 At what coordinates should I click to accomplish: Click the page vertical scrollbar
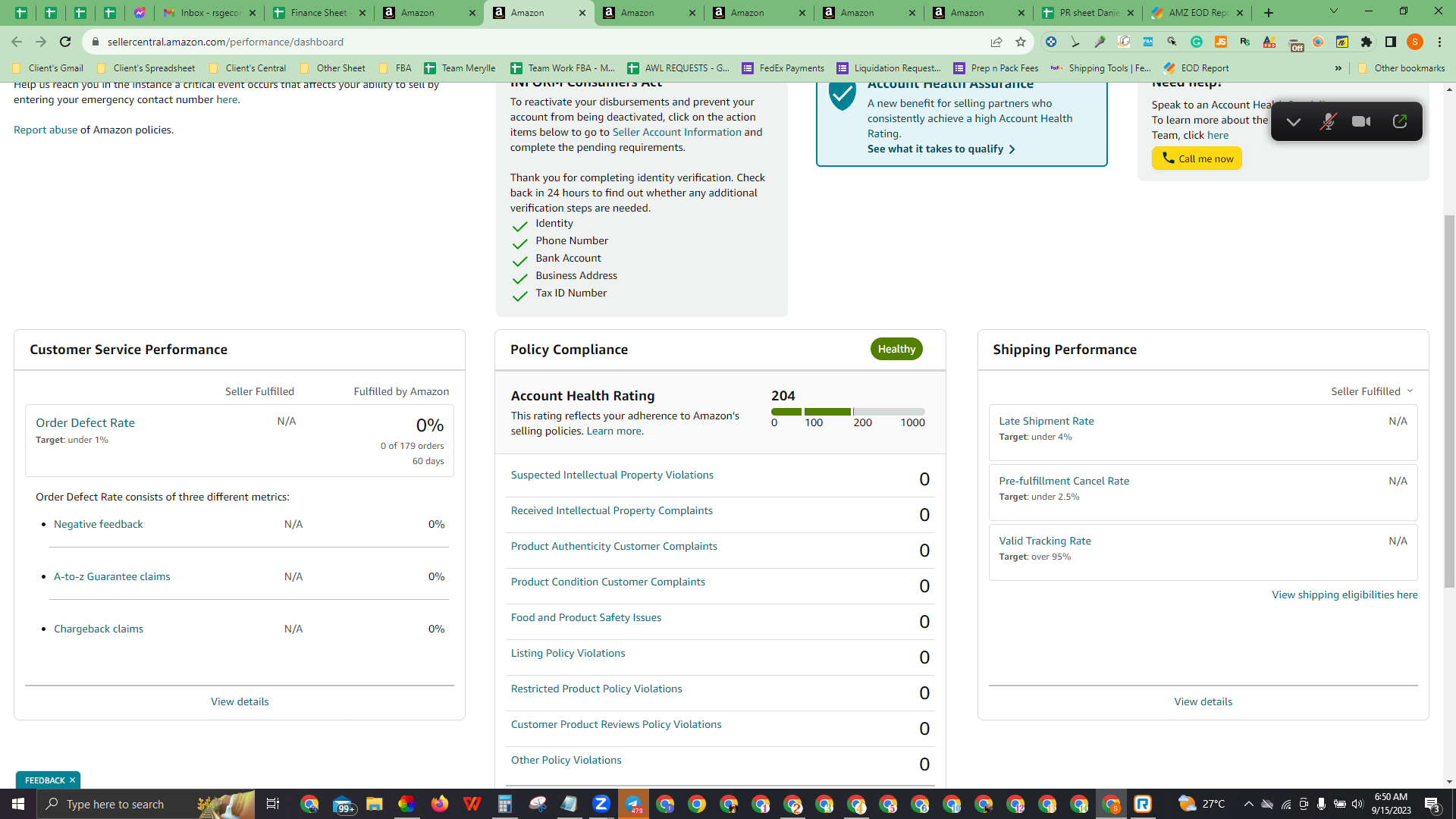click(1449, 402)
